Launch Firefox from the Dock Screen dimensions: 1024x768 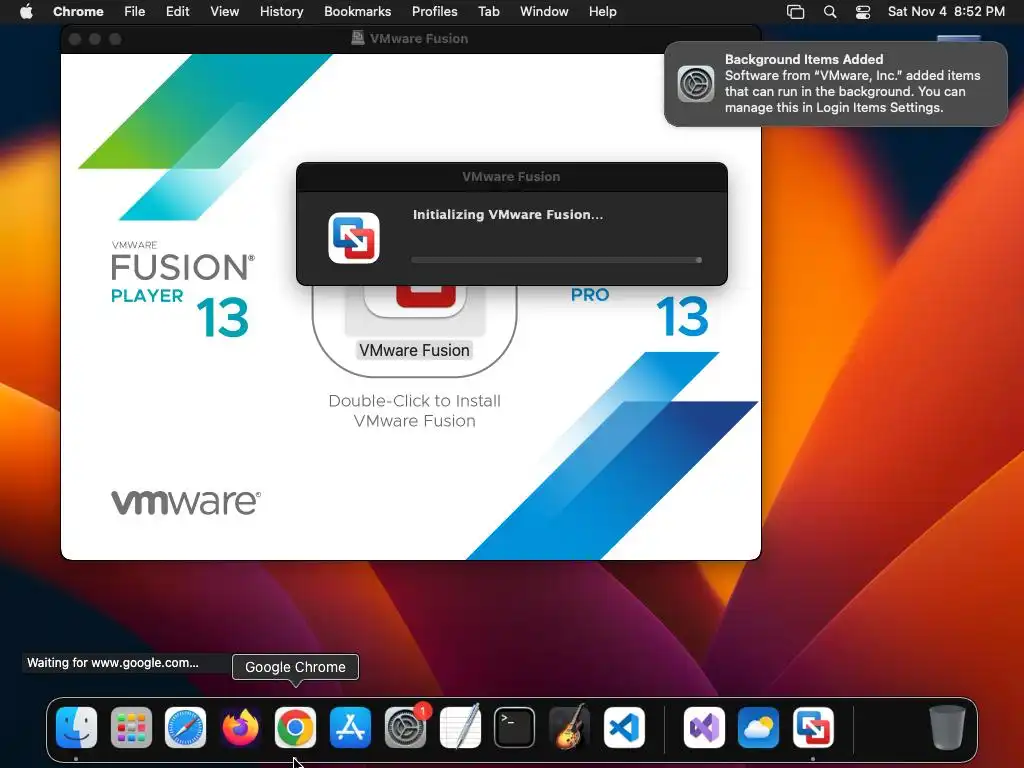point(240,727)
